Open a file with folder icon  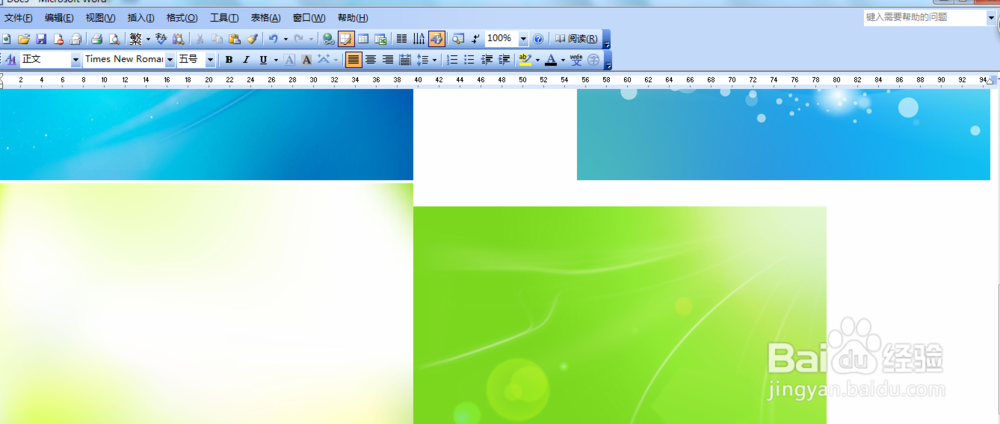pyautogui.click(x=24, y=40)
